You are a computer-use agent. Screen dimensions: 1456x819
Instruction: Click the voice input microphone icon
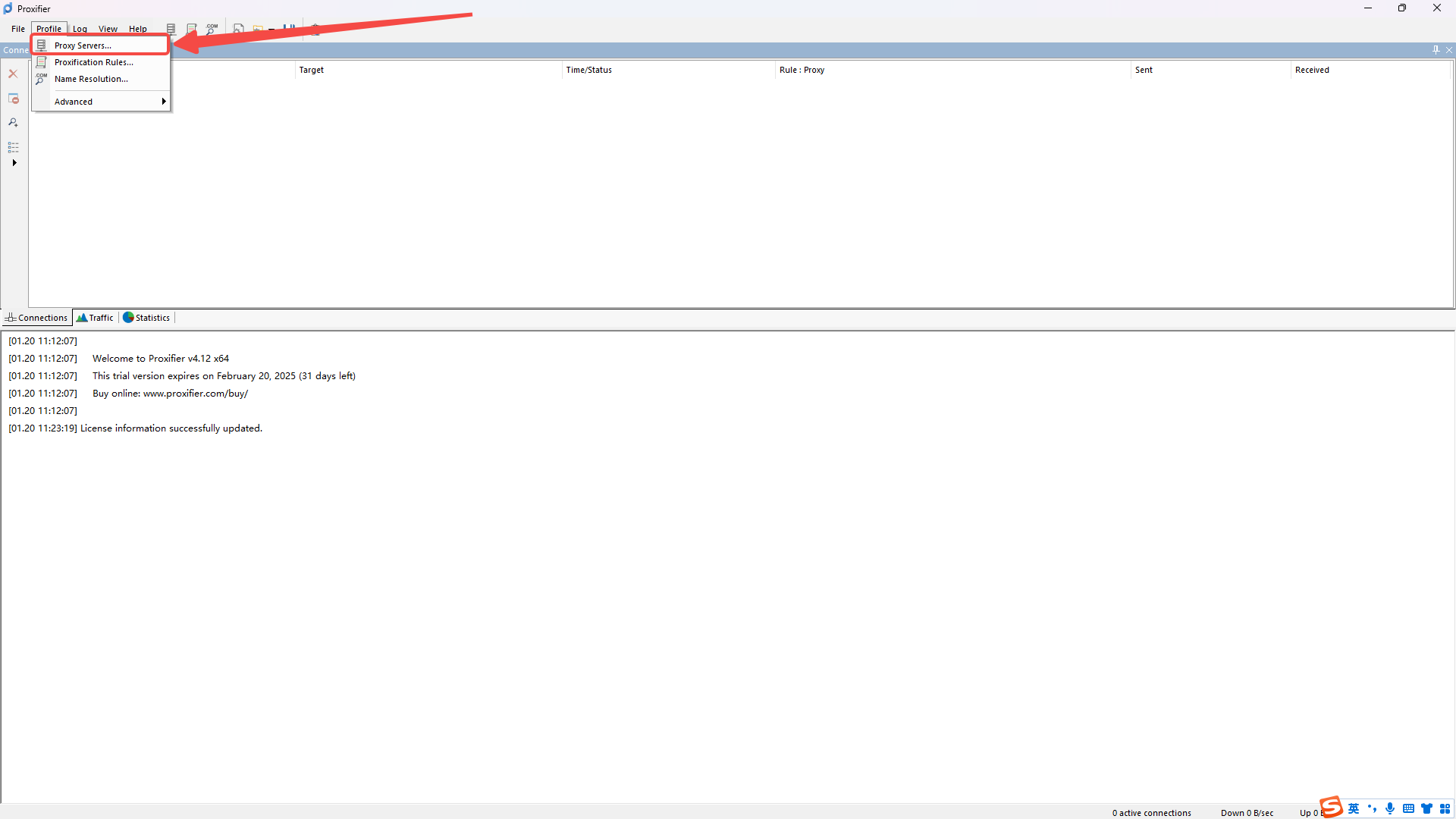coord(1390,809)
